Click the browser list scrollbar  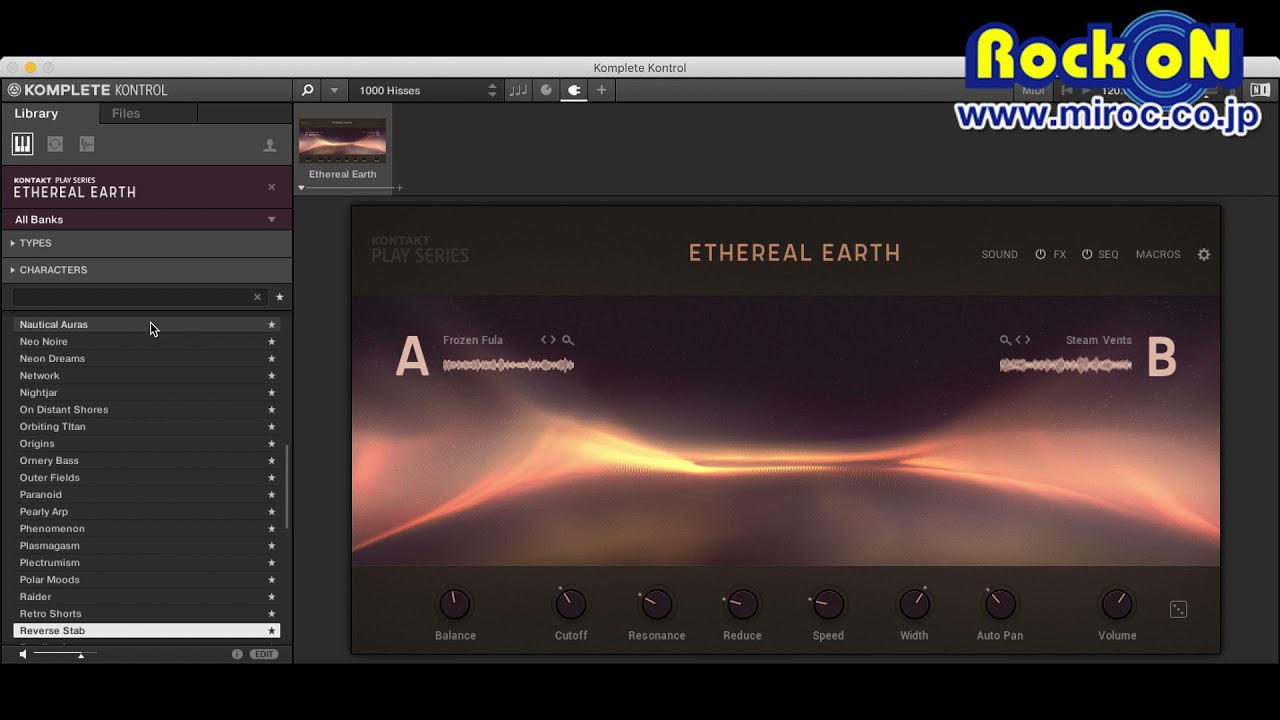point(287,487)
